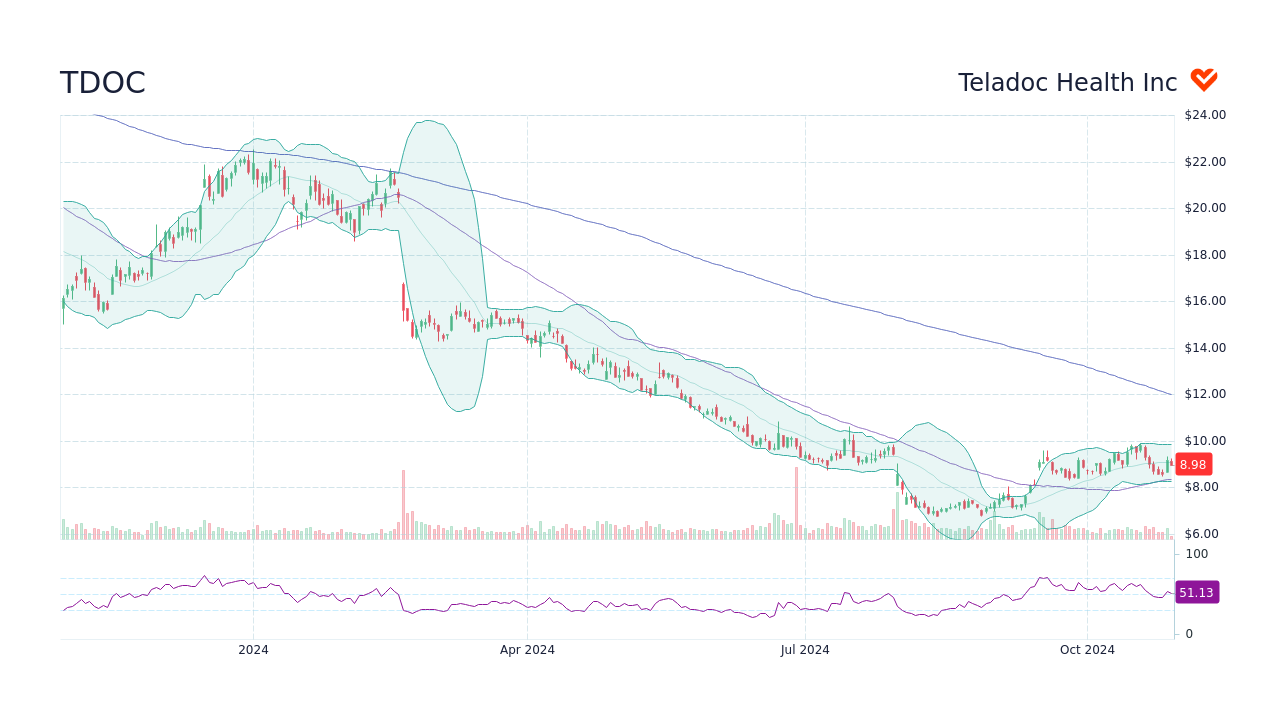Click the RSI 0 scale label
Image resolution: width=1280 pixels, height=720 pixels.
(1189, 634)
